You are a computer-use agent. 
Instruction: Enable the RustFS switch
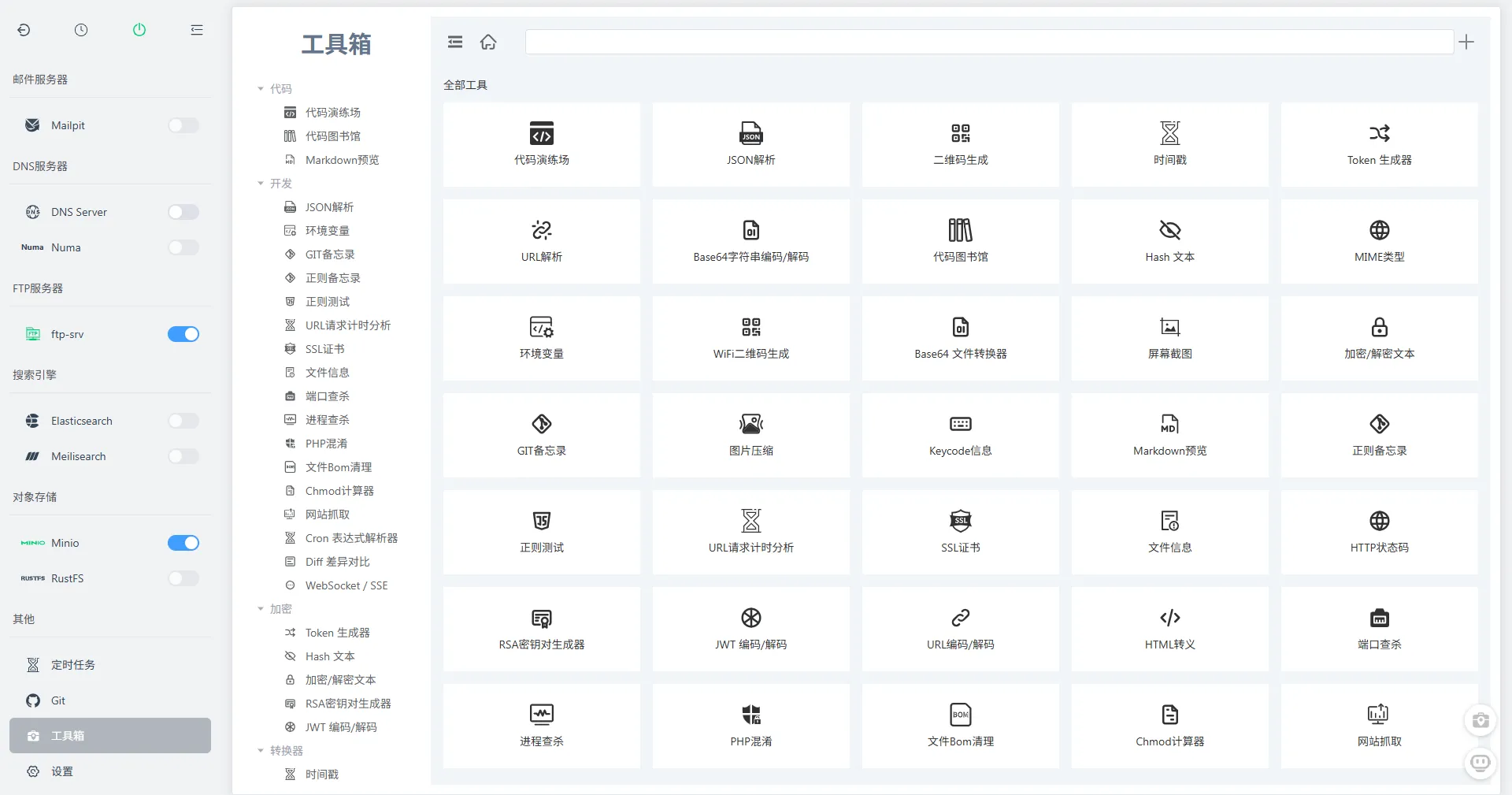(183, 578)
